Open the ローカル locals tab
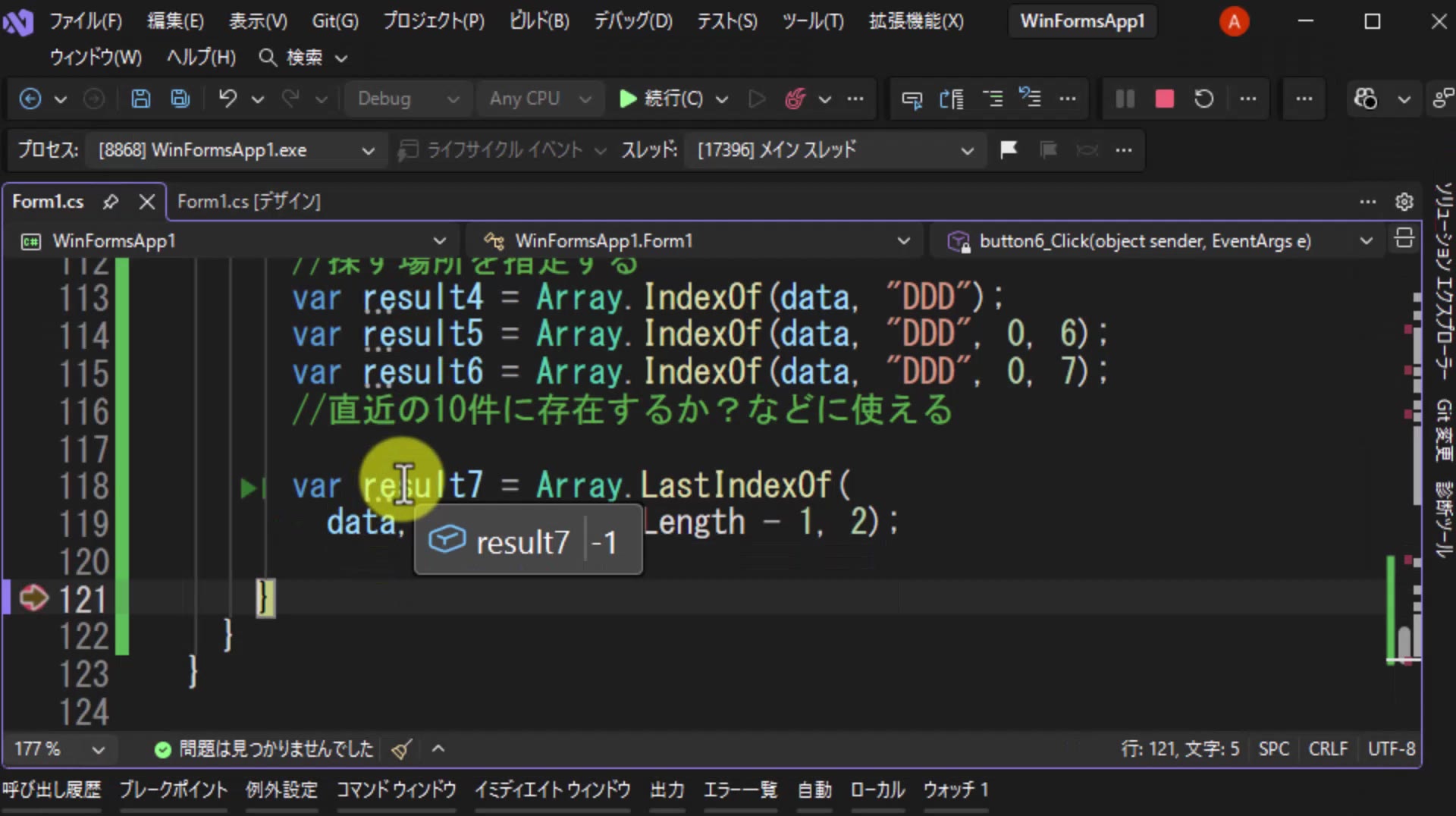The image size is (1456, 816). coord(877,790)
